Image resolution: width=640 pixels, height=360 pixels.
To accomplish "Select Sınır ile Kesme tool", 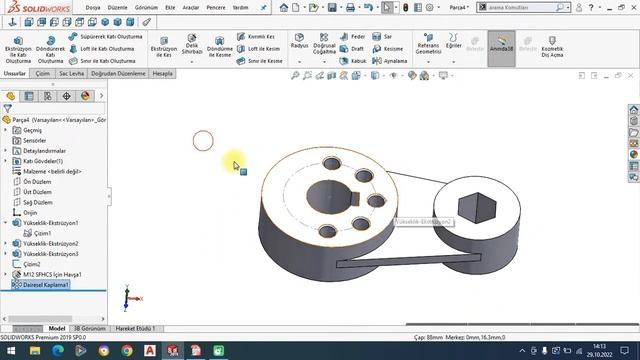I will point(260,61).
